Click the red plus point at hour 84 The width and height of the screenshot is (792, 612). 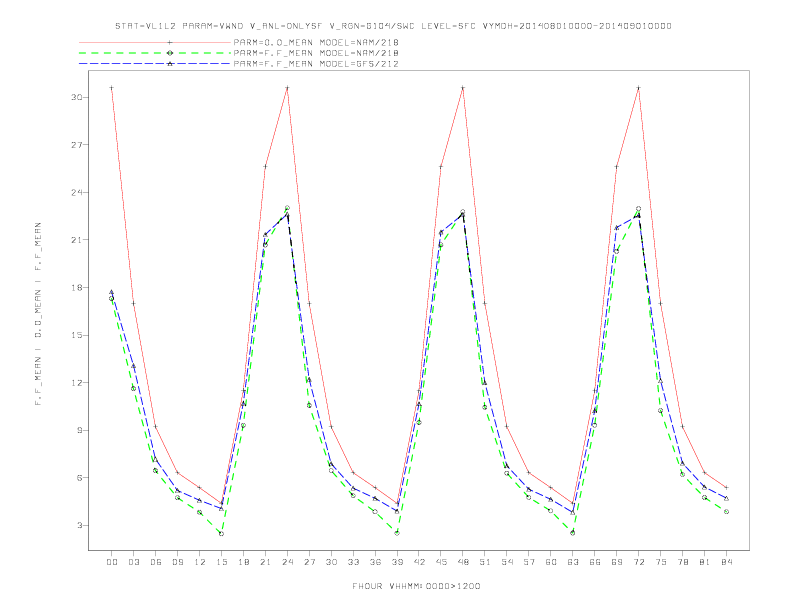pyautogui.click(x=726, y=488)
